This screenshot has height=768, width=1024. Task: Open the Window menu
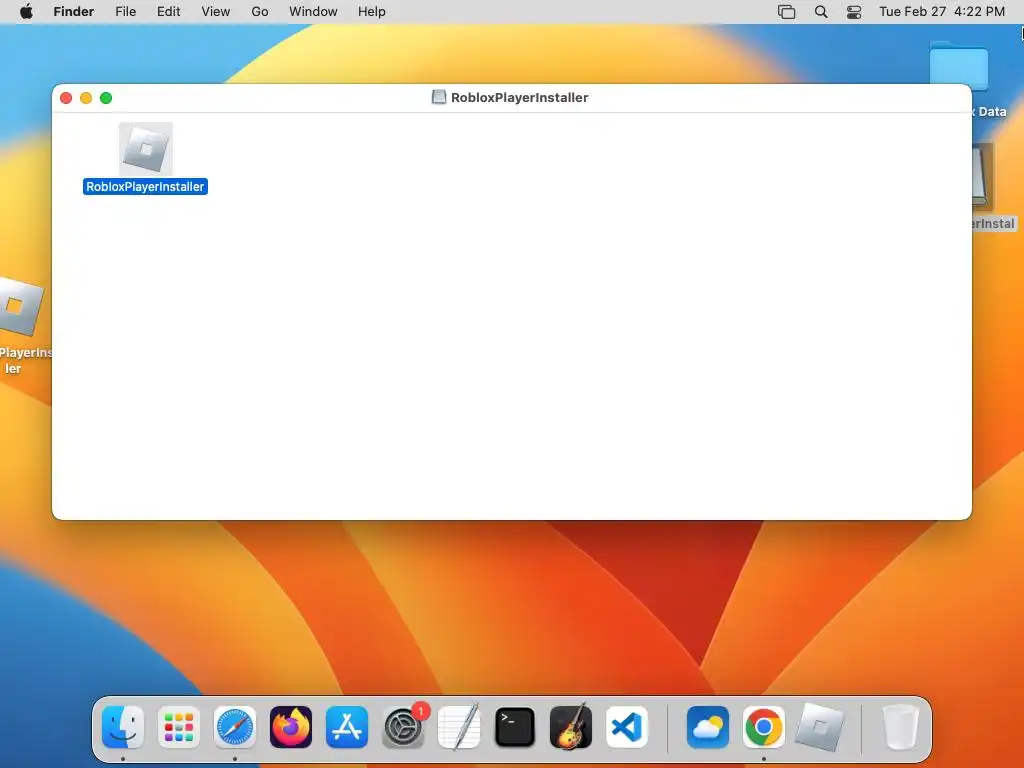click(313, 12)
